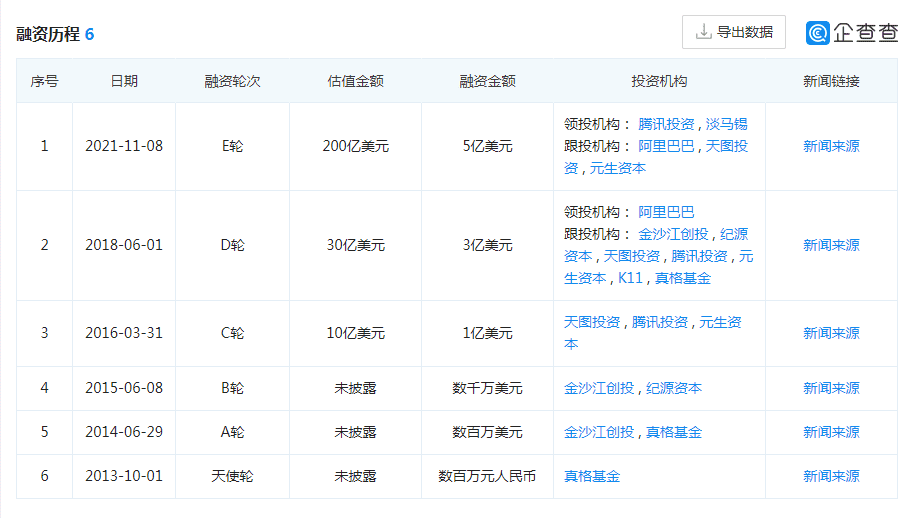The width and height of the screenshot is (908, 518).
Task: Select the 5亿美元 funding amount cell
Action: click(488, 146)
